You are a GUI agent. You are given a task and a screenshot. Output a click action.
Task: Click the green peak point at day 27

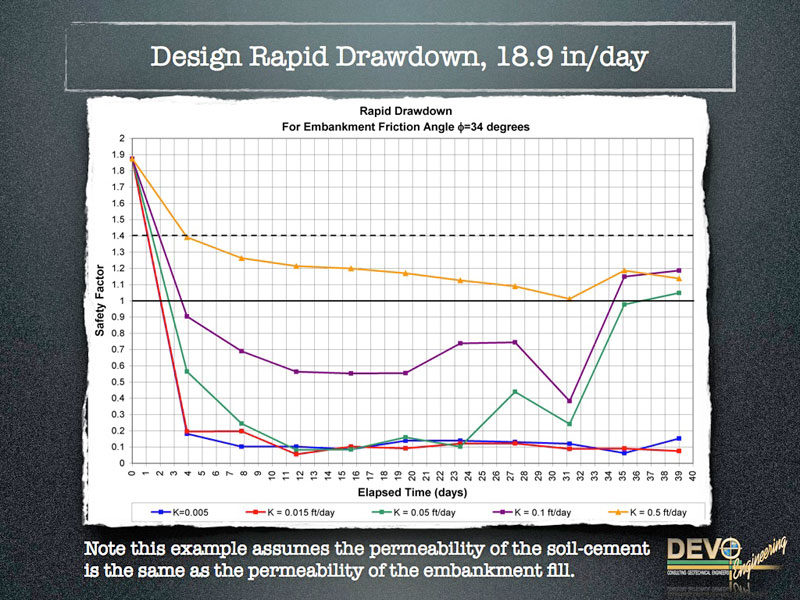tap(514, 391)
